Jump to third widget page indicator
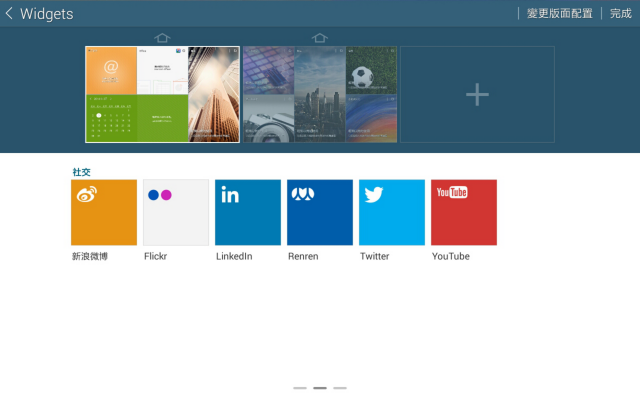This screenshot has height=400, width=640. tap(340, 388)
